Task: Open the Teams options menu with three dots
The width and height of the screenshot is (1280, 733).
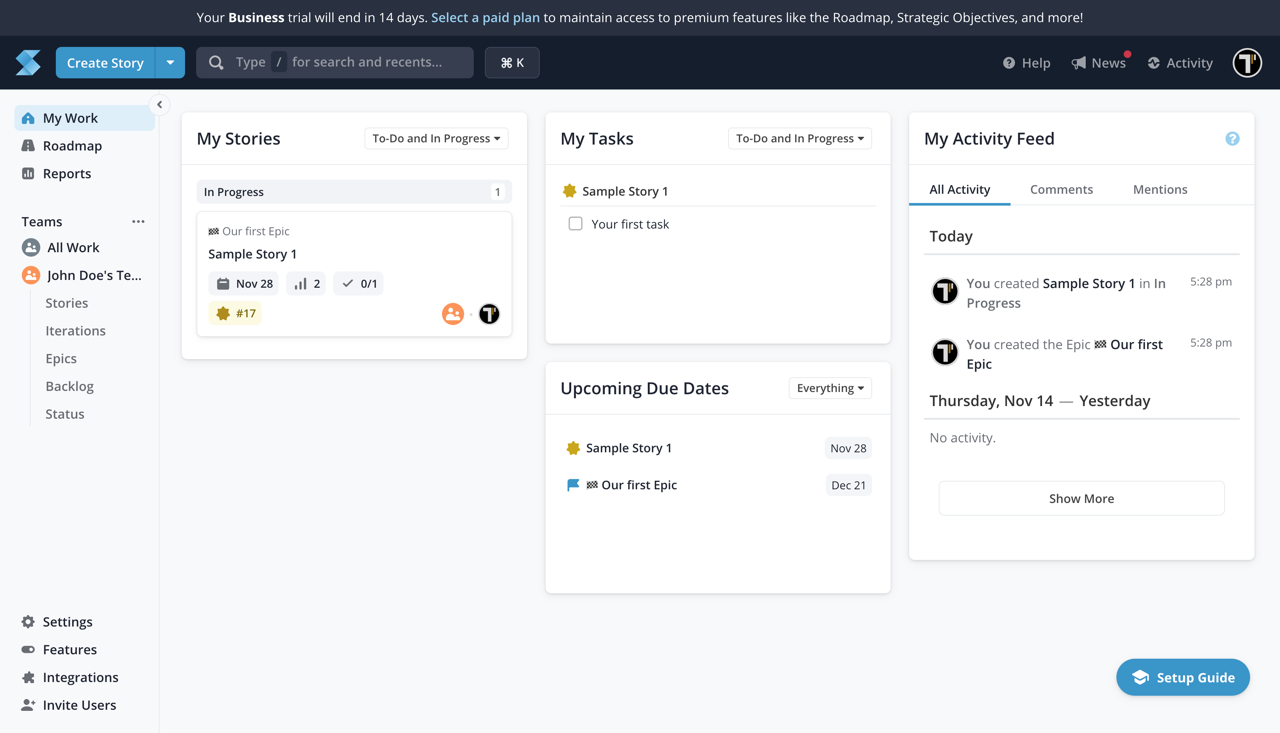Action: [138, 221]
